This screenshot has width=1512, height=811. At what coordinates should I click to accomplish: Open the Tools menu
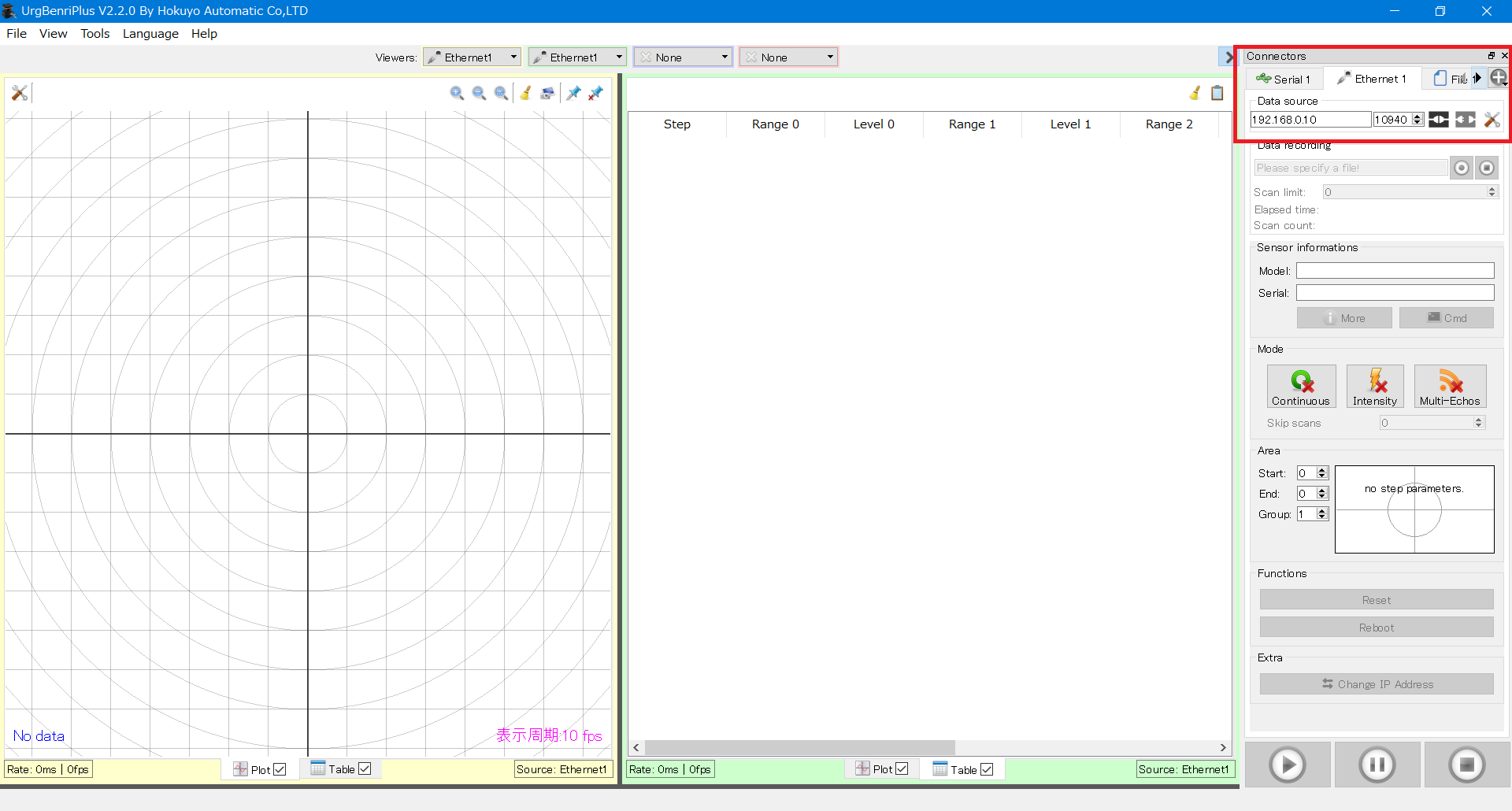point(95,33)
